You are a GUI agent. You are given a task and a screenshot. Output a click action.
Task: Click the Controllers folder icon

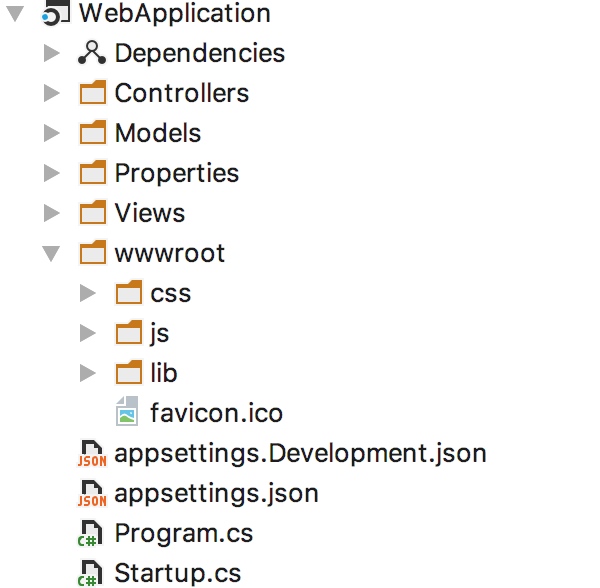[x=92, y=93]
